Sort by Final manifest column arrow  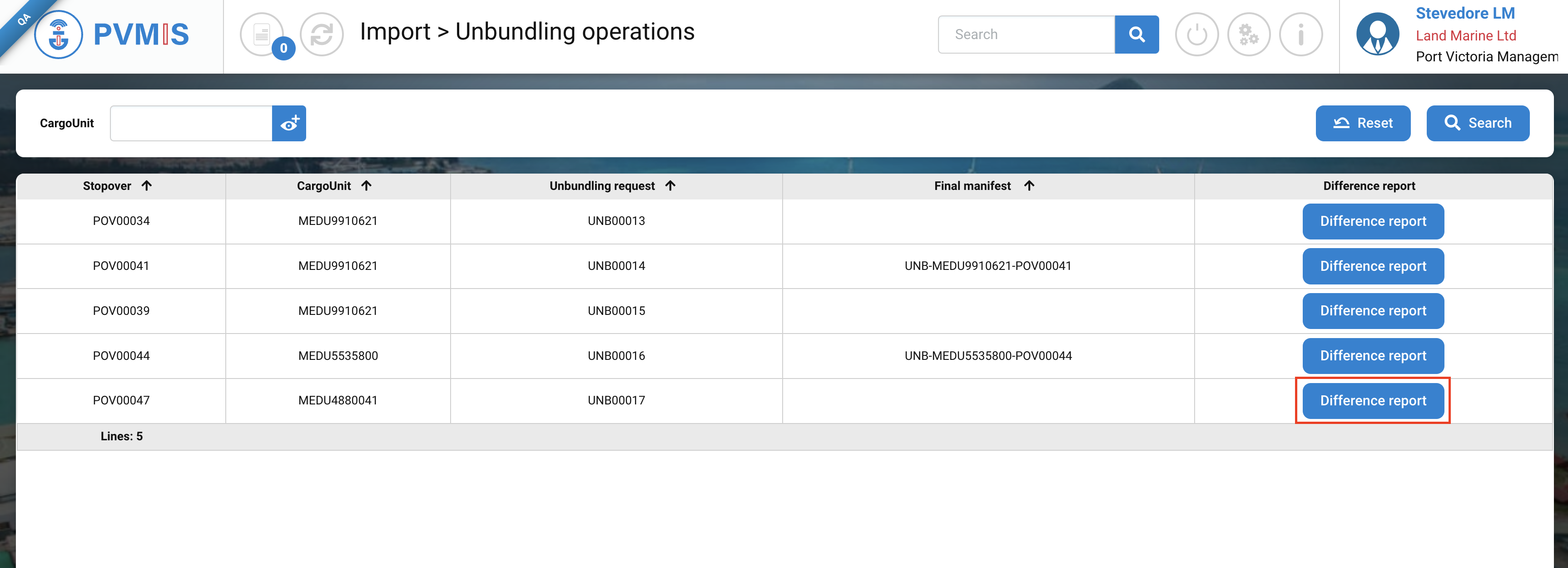[1029, 186]
